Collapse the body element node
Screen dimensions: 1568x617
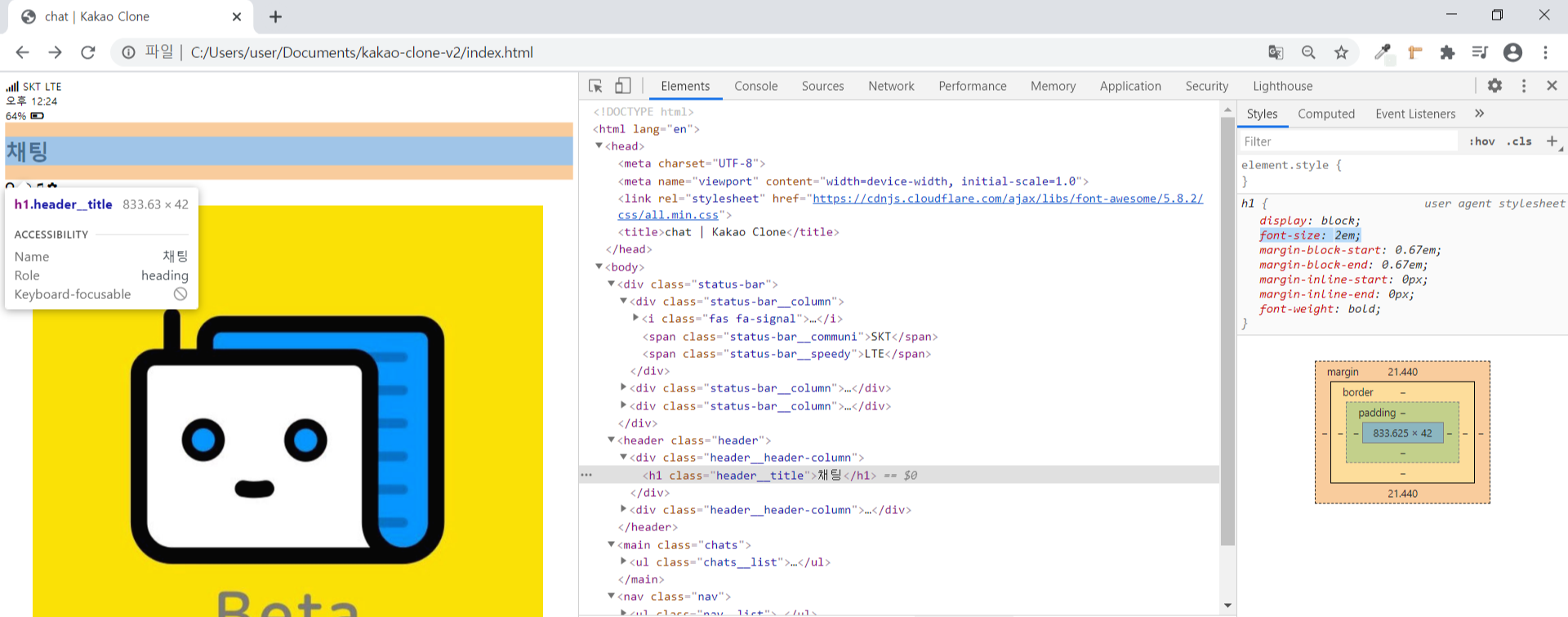tap(599, 266)
